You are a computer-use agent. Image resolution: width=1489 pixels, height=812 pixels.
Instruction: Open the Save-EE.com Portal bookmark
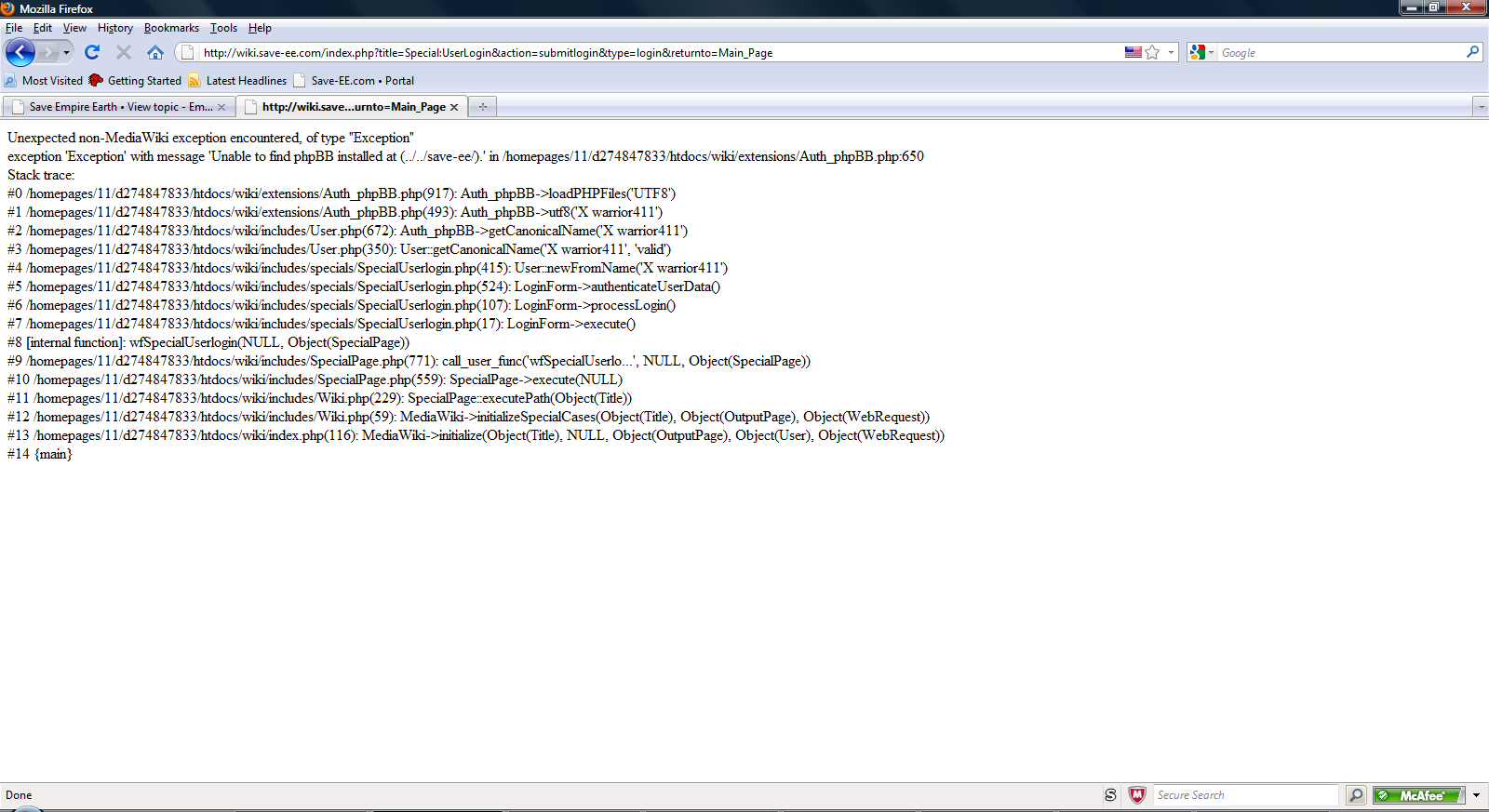[362, 81]
